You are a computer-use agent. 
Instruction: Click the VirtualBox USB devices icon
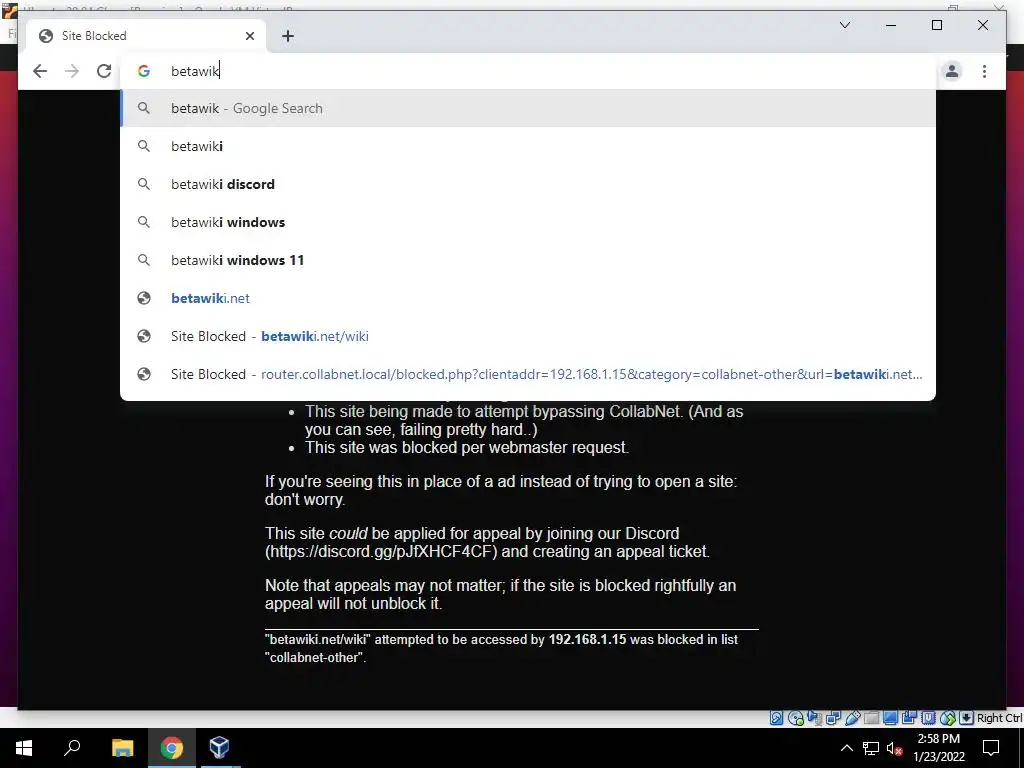pos(852,718)
